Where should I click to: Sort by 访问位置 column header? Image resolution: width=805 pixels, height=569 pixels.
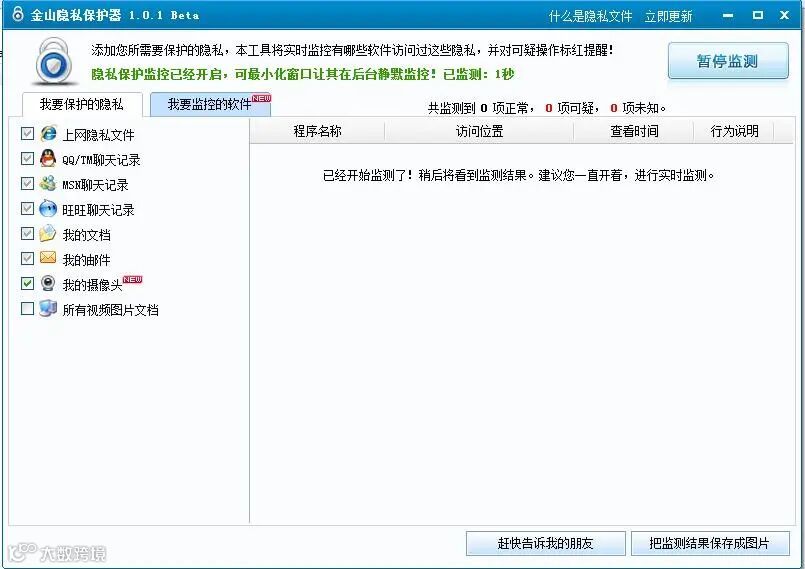point(479,131)
